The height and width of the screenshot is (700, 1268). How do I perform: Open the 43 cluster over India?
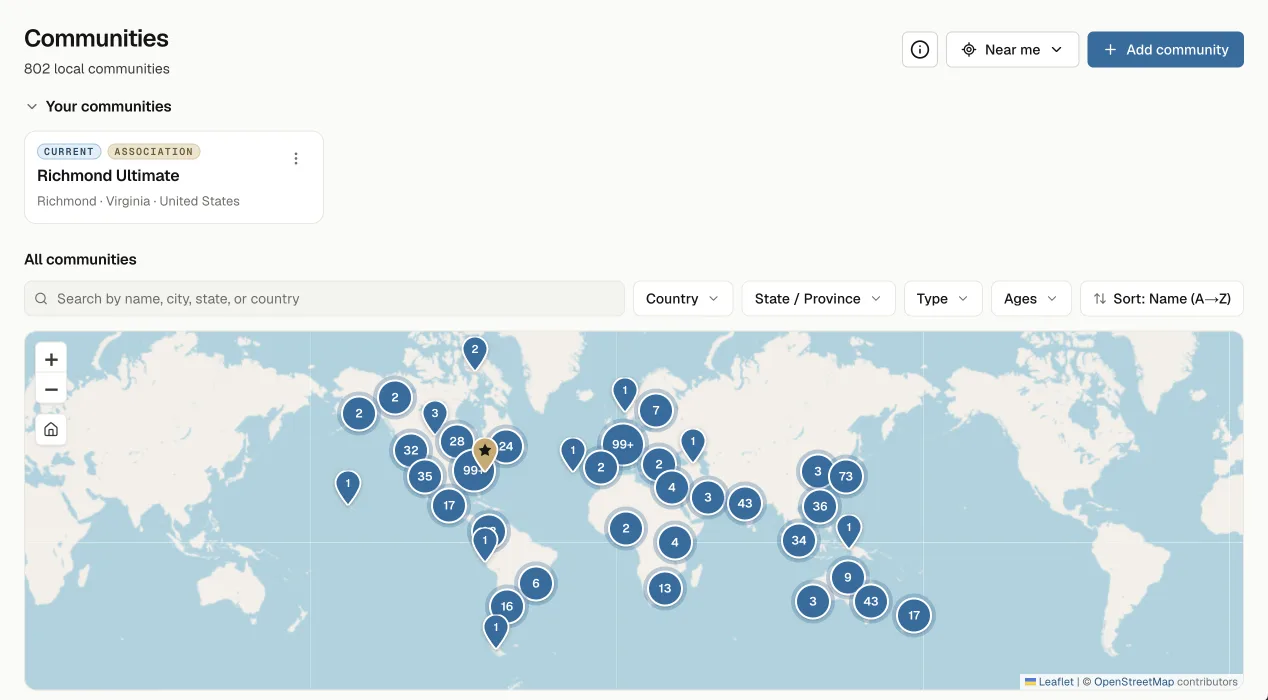tap(745, 503)
